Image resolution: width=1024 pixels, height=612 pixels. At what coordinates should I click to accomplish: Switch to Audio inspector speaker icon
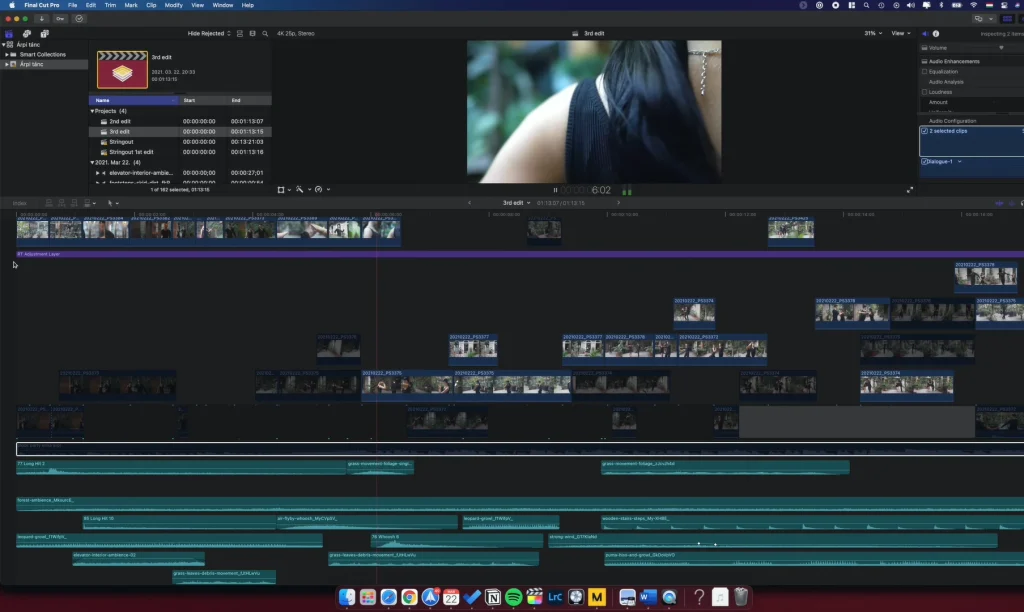point(925,33)
